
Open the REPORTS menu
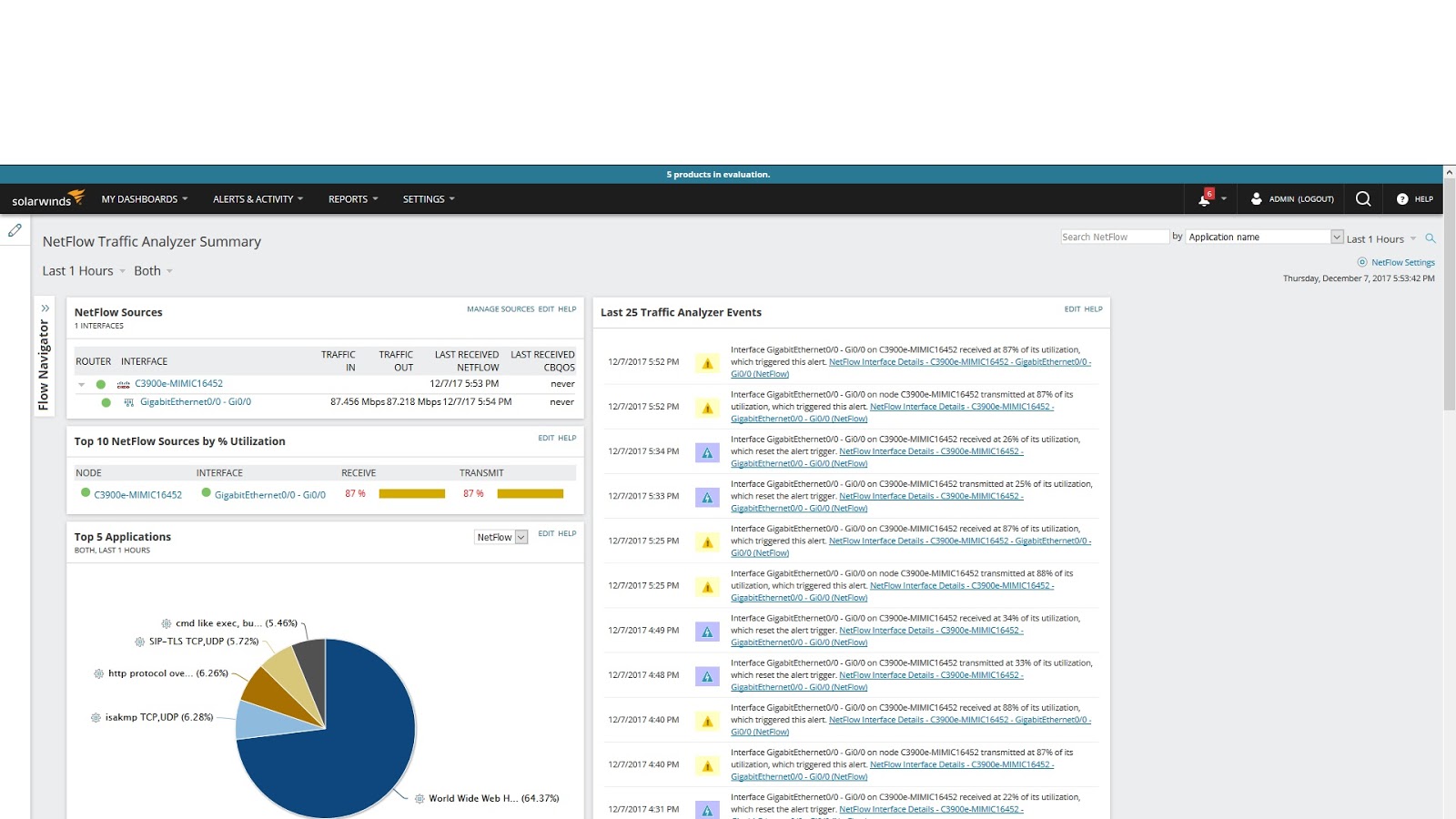tap(352, 198)
